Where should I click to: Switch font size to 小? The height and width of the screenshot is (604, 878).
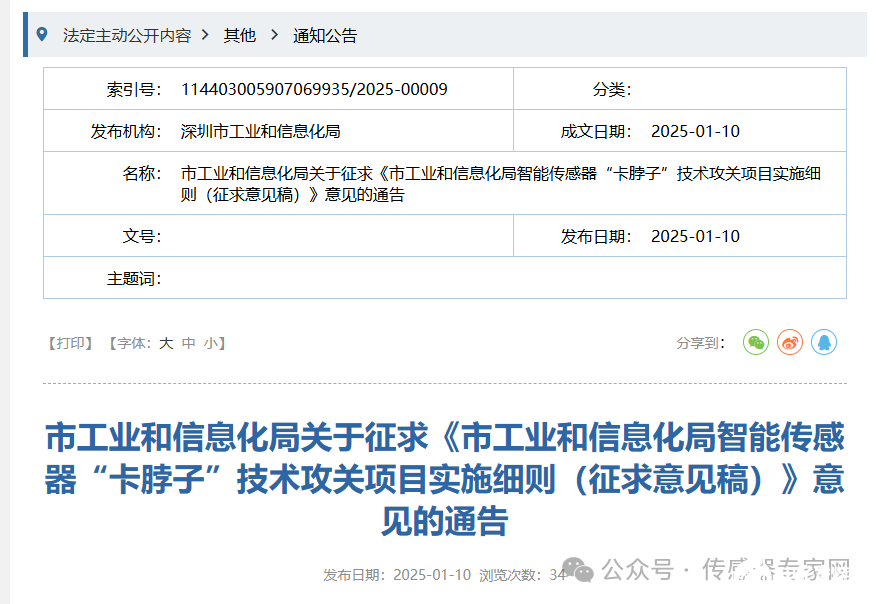211,342
